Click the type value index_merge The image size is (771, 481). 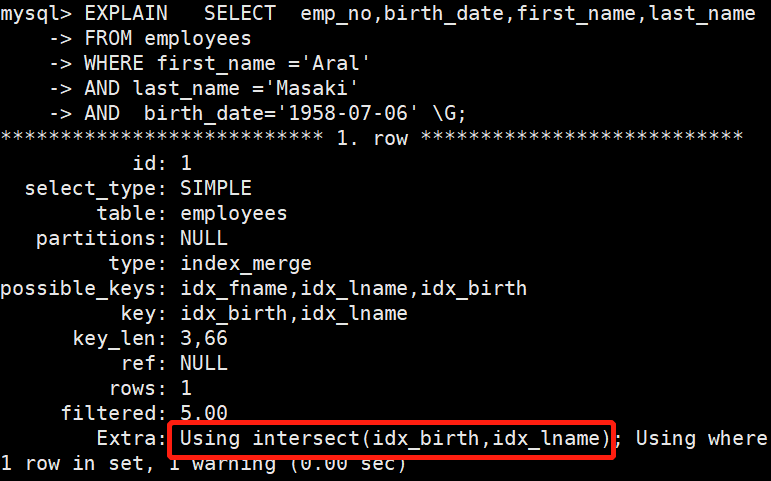246,263
